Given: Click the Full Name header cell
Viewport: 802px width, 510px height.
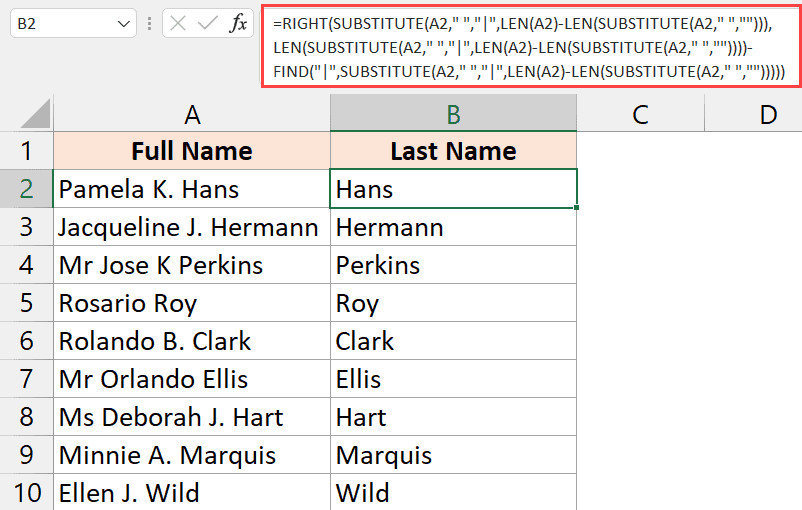Looking at the screenshot, I should pos(192,151).
